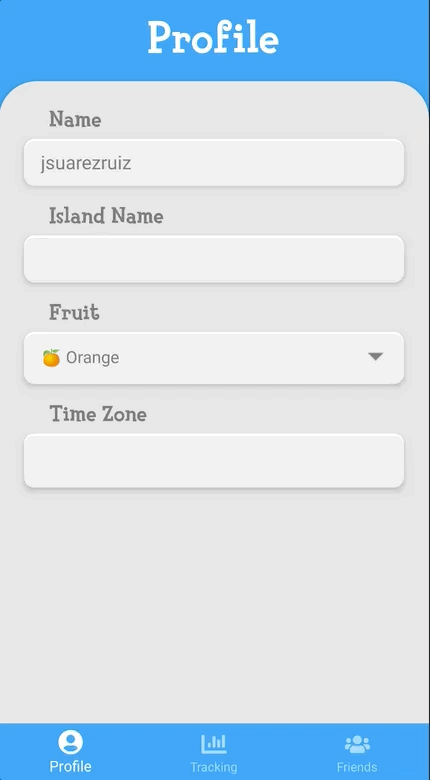This screenshot has width=430, height=780.
Task: Click the empty Time Zone field
Action: pyautogui.click(x=214, y=461)
